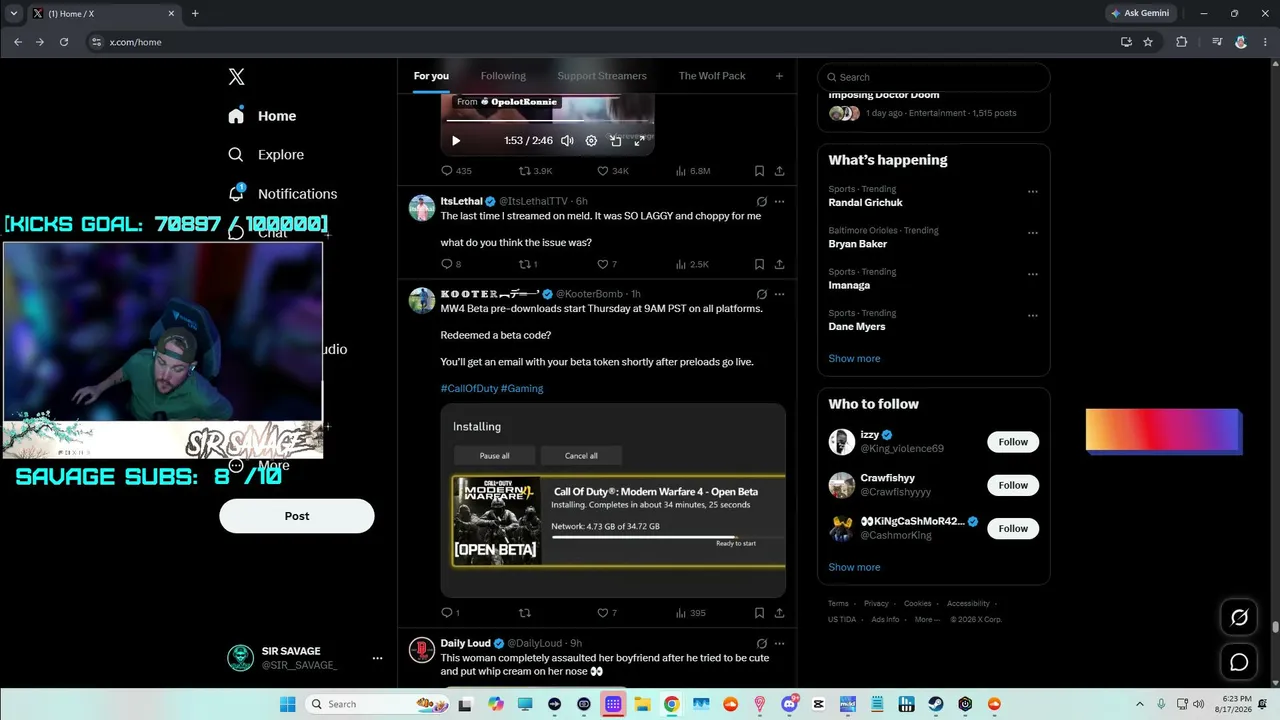Enter fullscreen on the video player

[639, 141]
